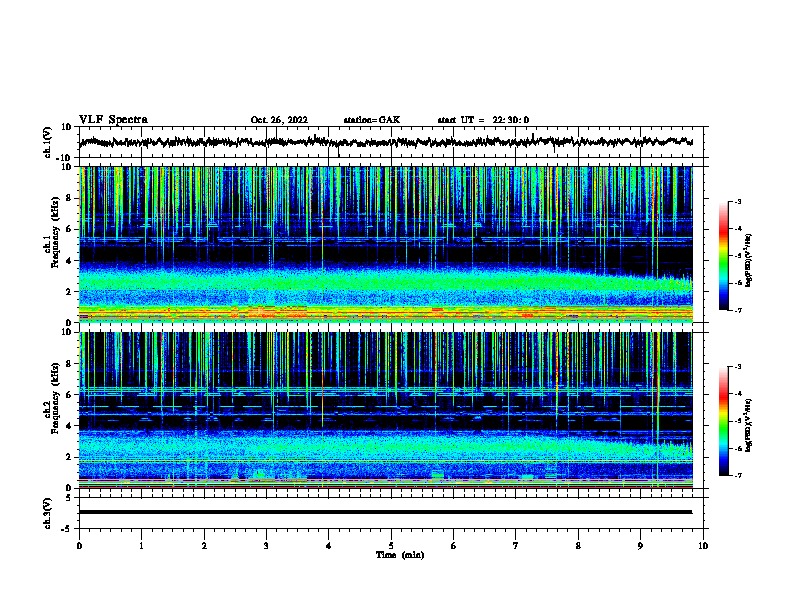Click the ch.3(V) axis label
This screenshot has width=792, height=612.
(x=48, y=513)
